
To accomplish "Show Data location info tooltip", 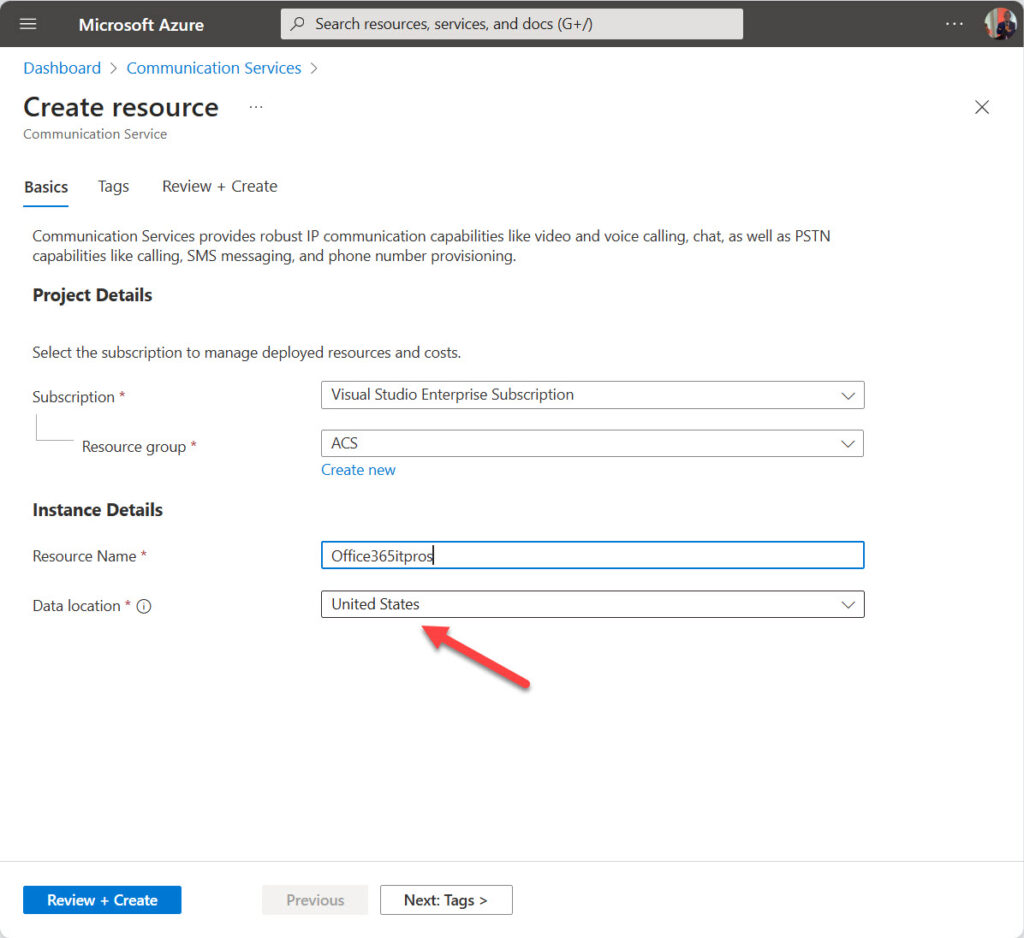I will 144,606.
